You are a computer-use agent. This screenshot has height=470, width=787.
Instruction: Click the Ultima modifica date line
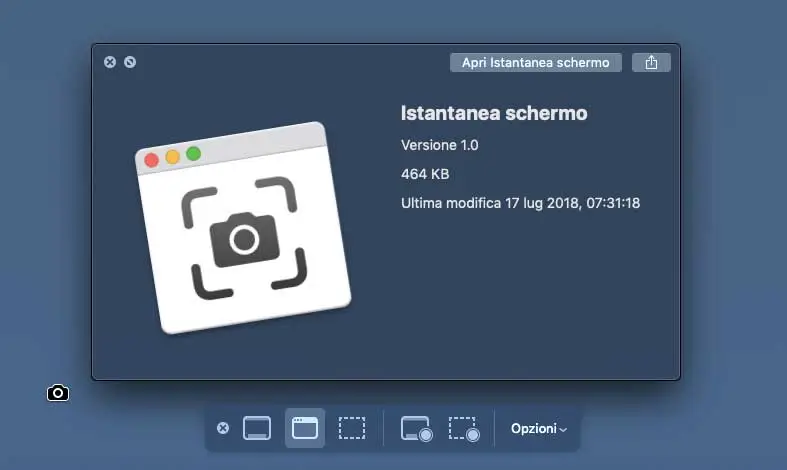pos(520,203)
